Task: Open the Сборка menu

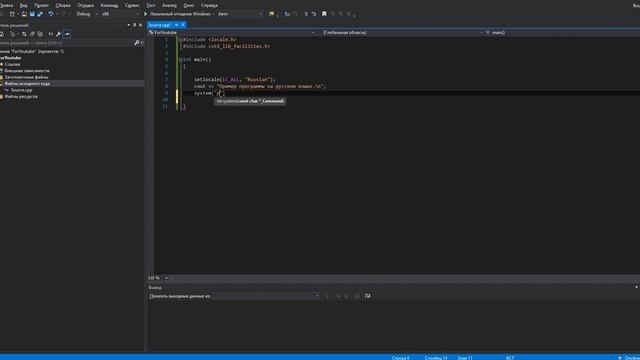Action: pos(63,5)
